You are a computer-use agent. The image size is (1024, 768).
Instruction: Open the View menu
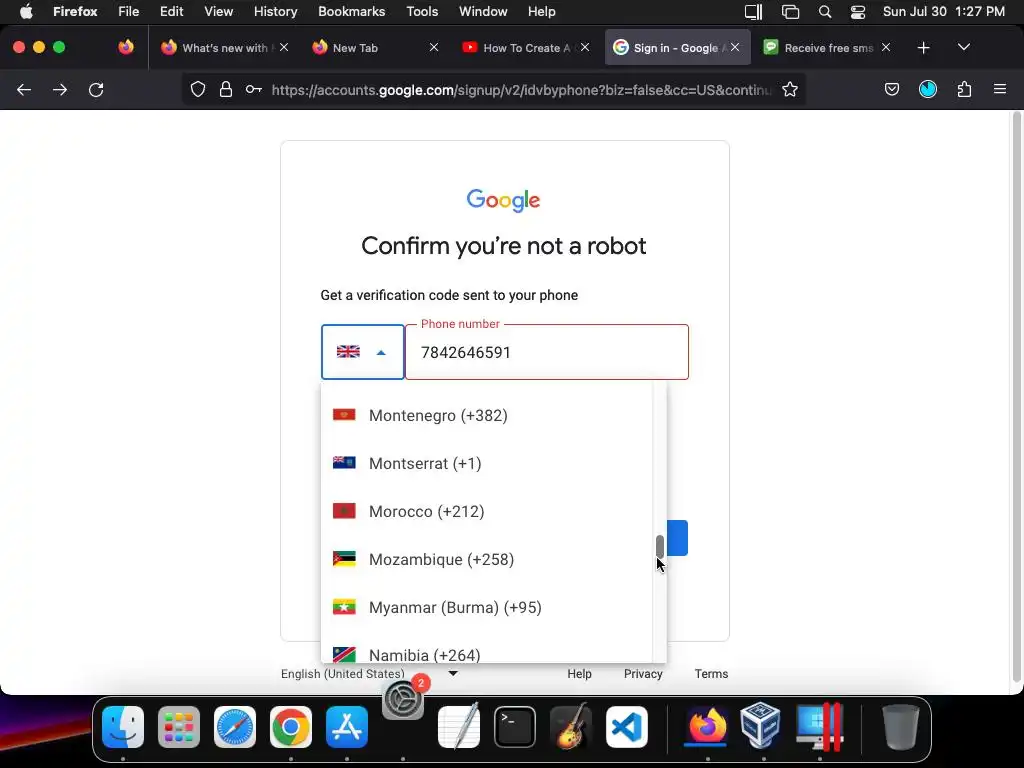click(218, 11)
